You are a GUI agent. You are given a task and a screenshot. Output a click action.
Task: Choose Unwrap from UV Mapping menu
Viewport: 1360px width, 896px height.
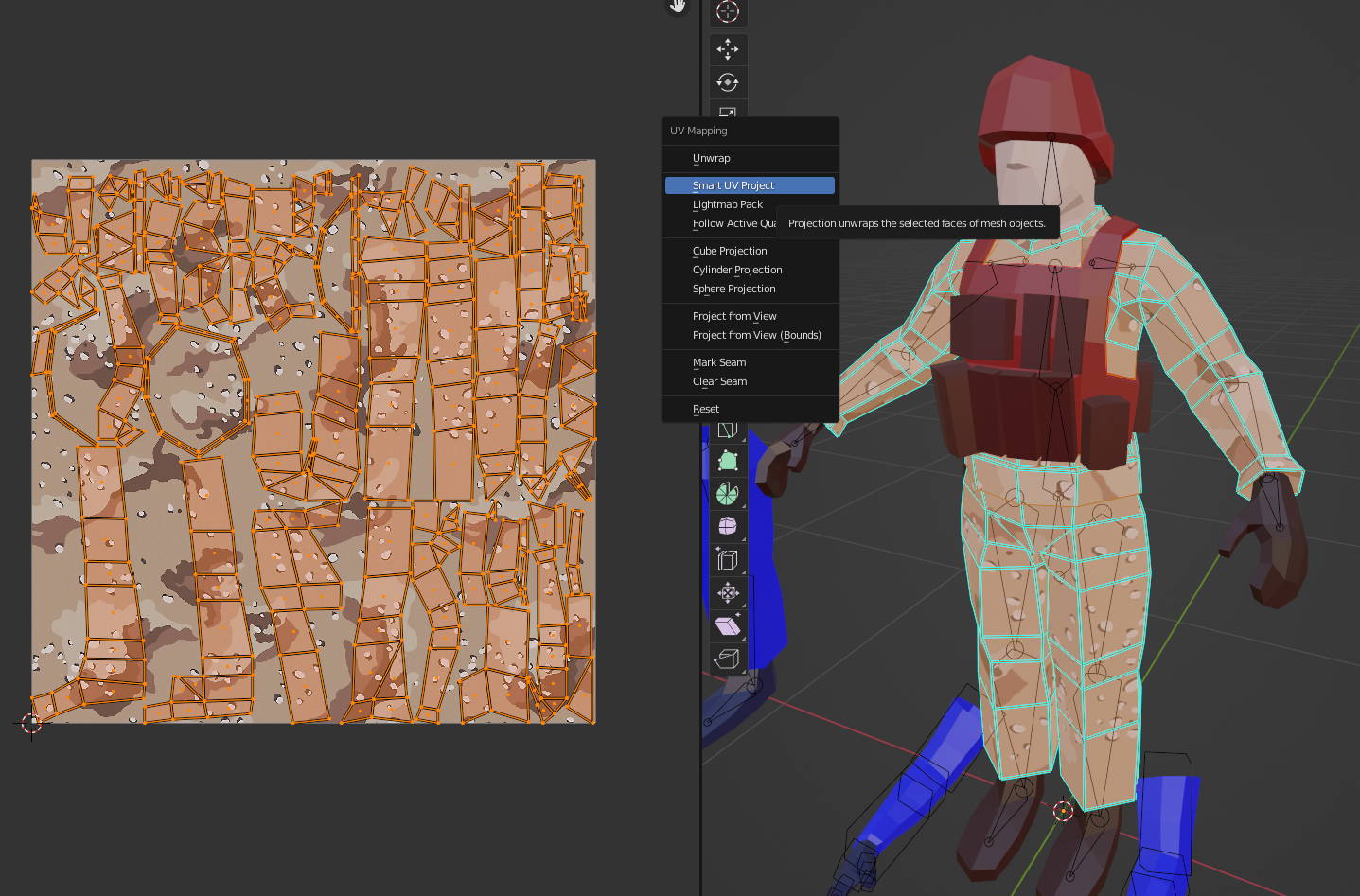711,158
